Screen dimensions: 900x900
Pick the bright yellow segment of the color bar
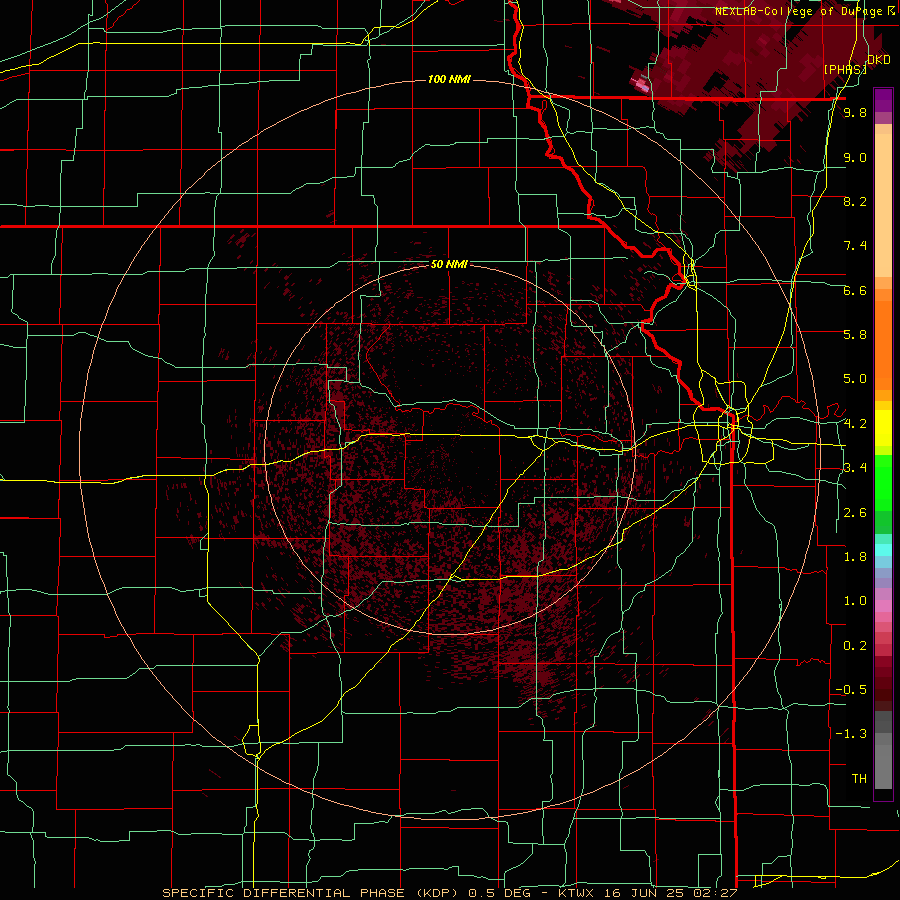883,428
